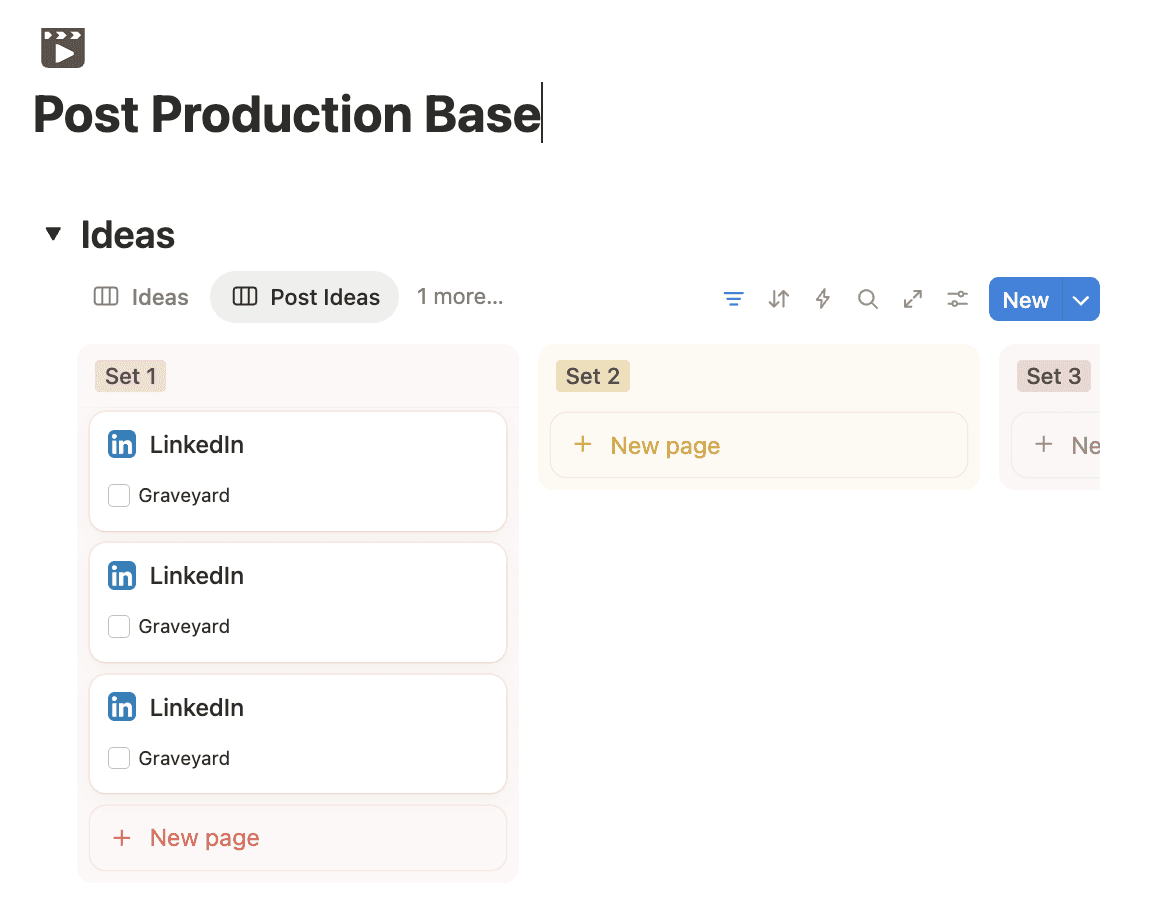Viewport: 1150px width, 918px height.
Task: Open the filter icon in toolbar
Action: coord(733,299)
